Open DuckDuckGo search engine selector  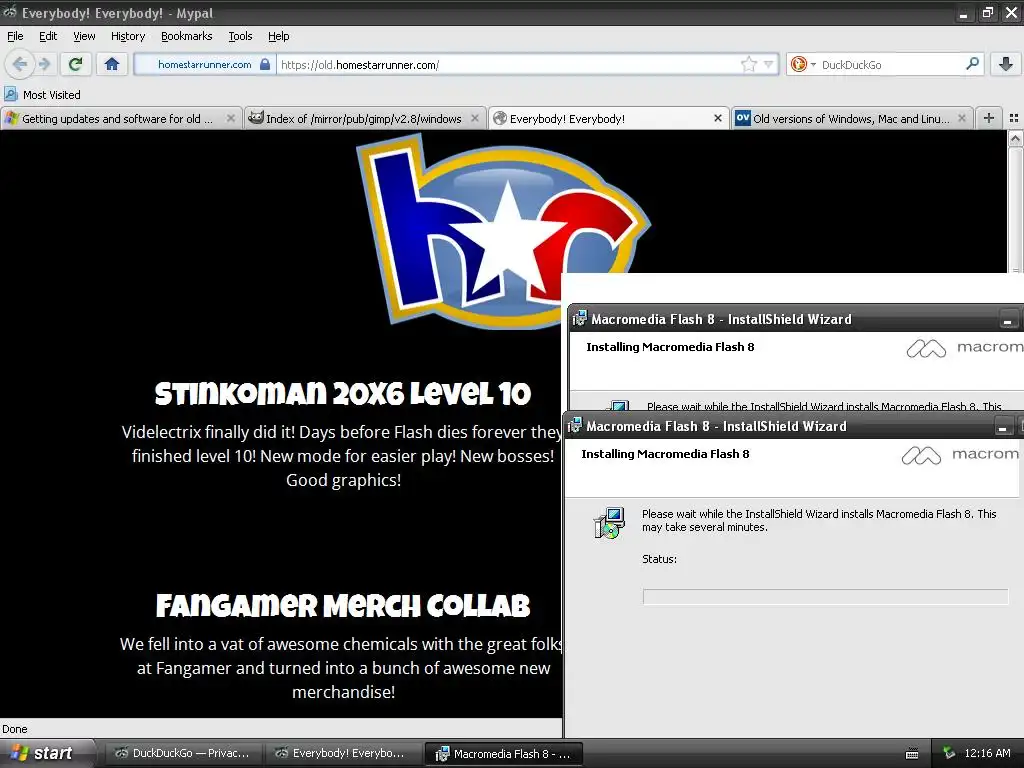[803, 64]
